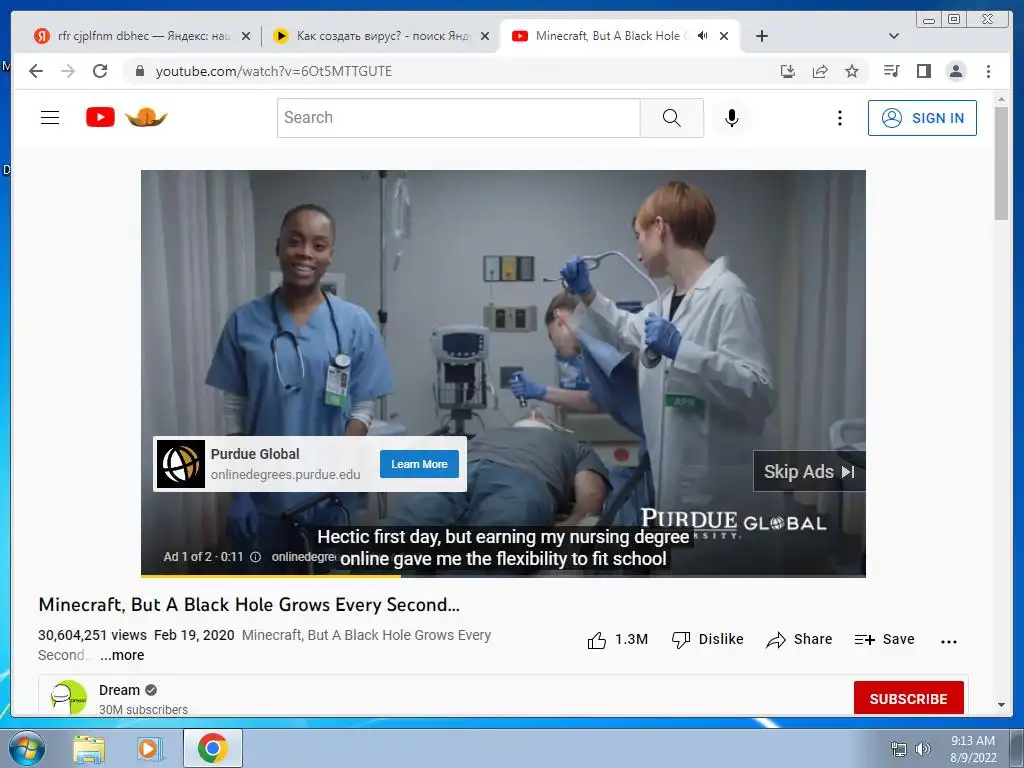The width and height of the screenshot is (1024, 768).
Task: Go back with the browser back arrow
Action: (x=36, y=71)
